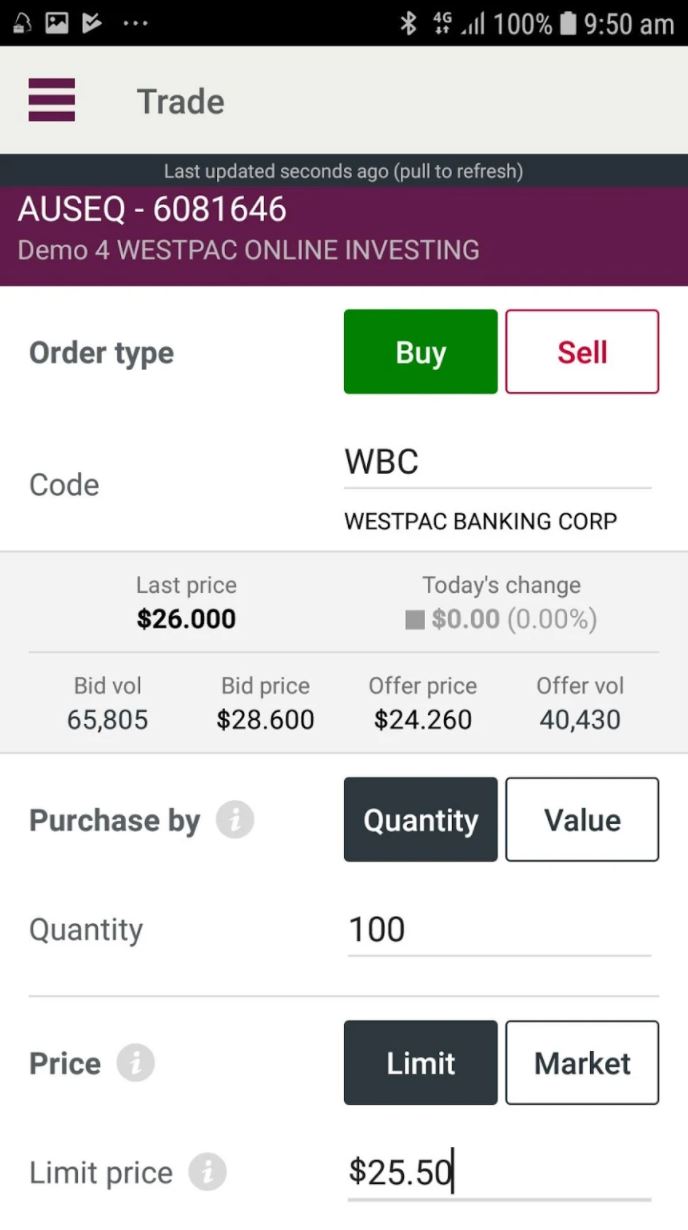
Task: Tap the Limit price info icon
Action: point(209,1173)
